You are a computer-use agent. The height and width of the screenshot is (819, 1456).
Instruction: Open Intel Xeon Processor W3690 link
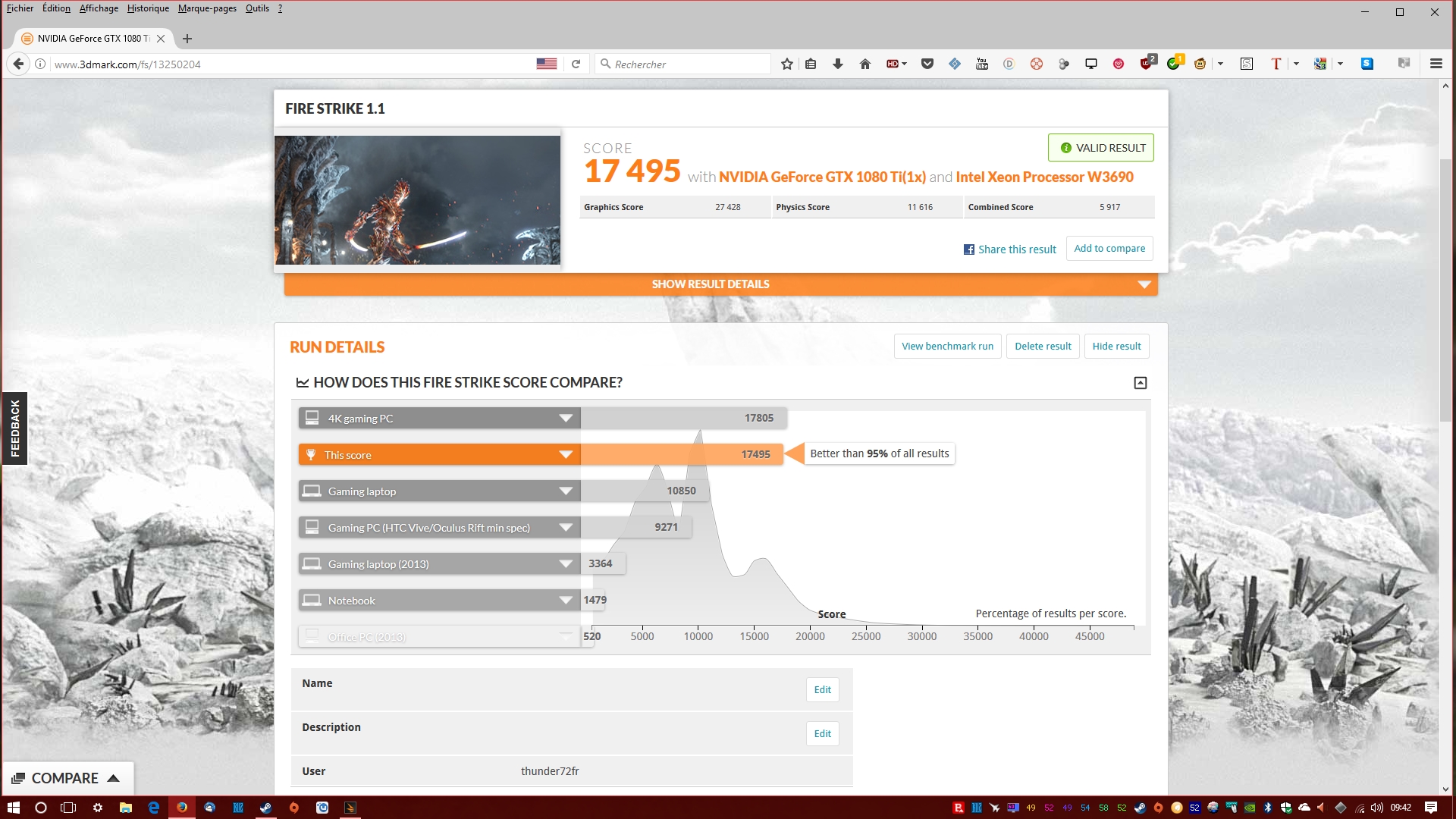click(1044, 177)
